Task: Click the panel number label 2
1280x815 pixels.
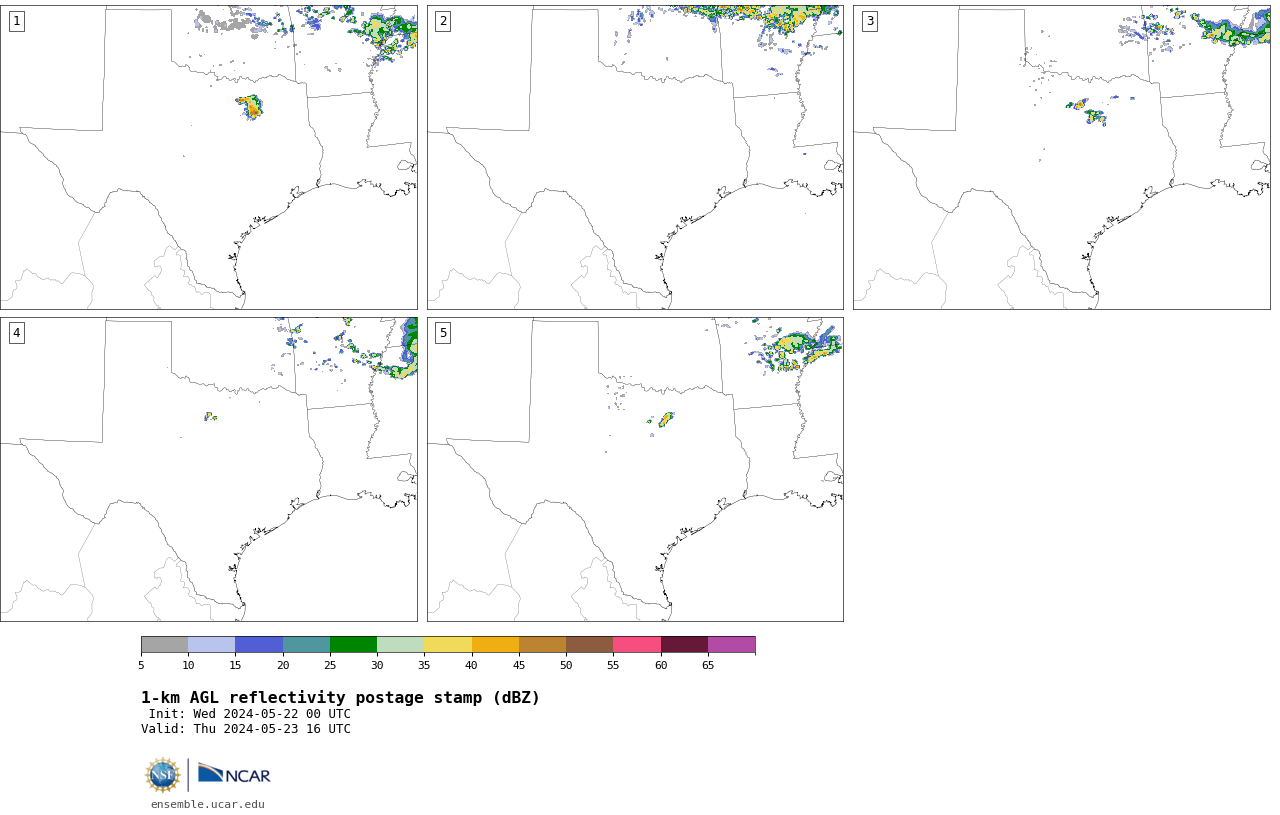Action: [443, 21]
